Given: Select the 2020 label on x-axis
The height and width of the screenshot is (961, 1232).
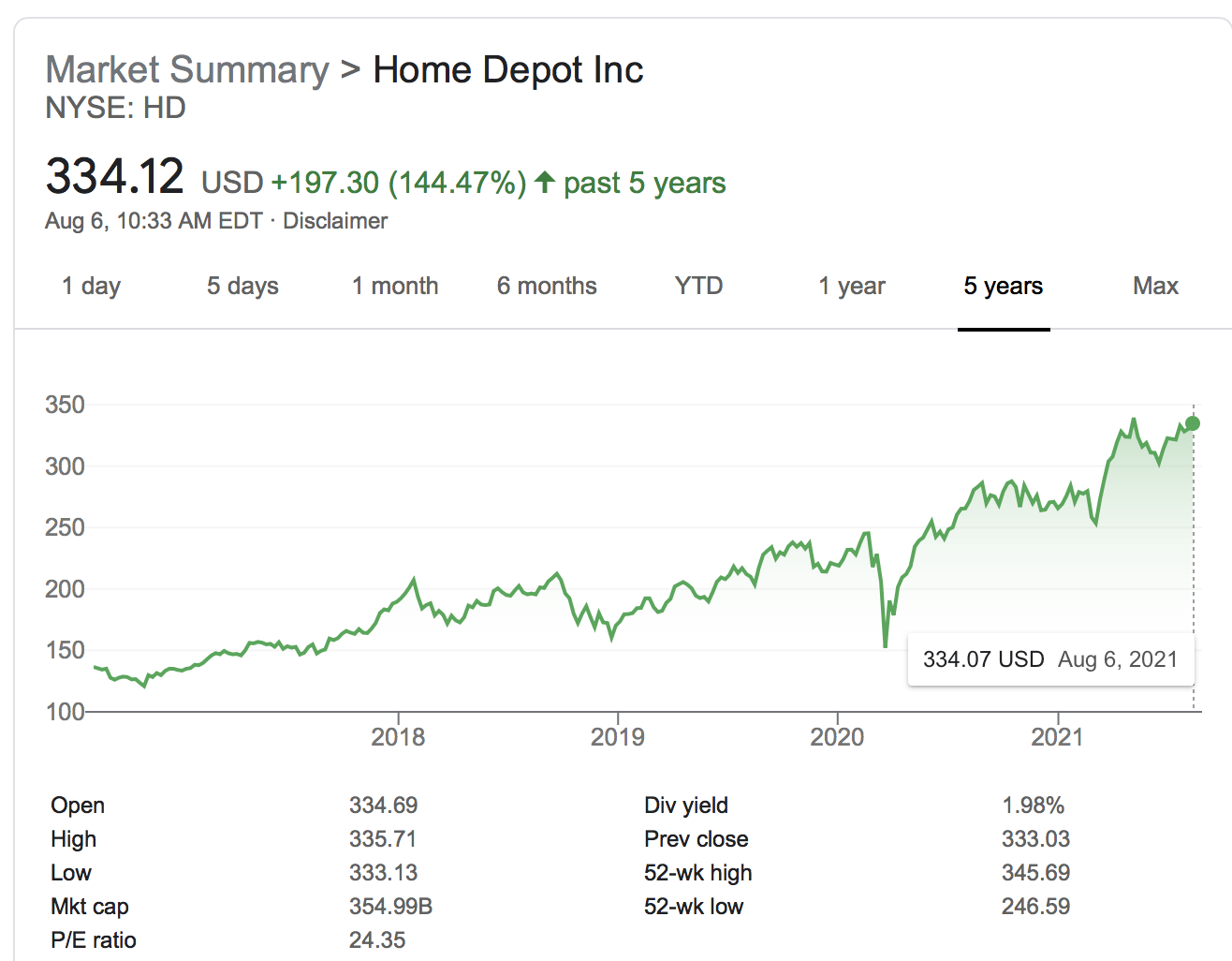Looking at the screenshot, I should [837, 737].
